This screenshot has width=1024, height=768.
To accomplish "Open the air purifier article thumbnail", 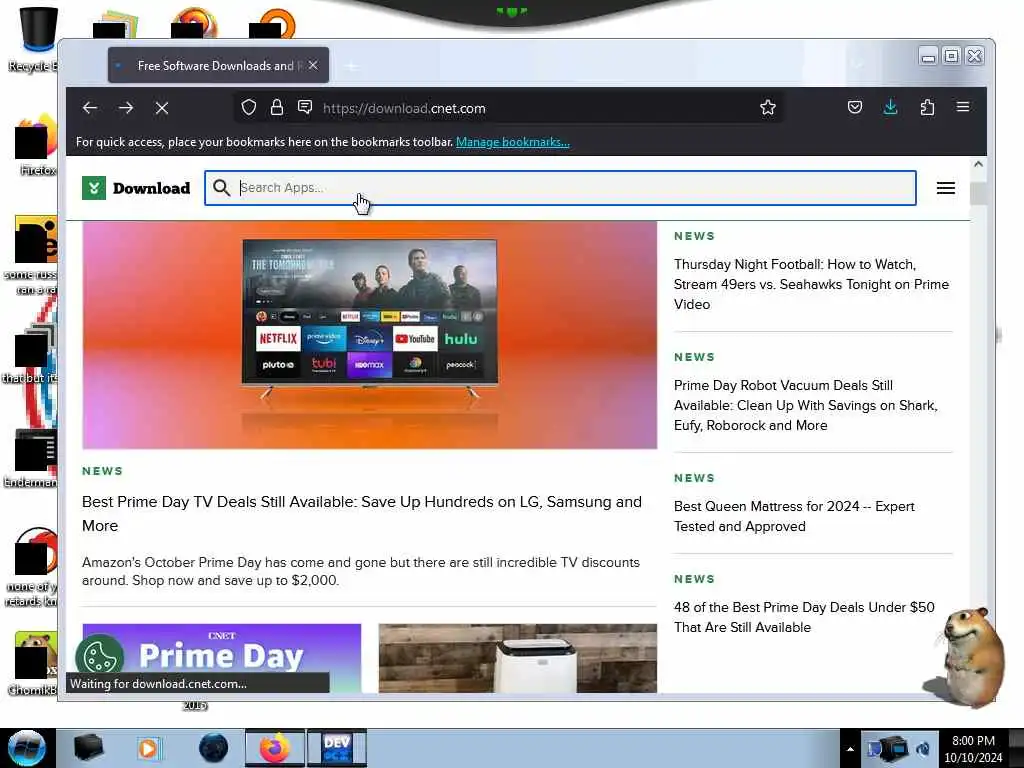I will [518, 658].
